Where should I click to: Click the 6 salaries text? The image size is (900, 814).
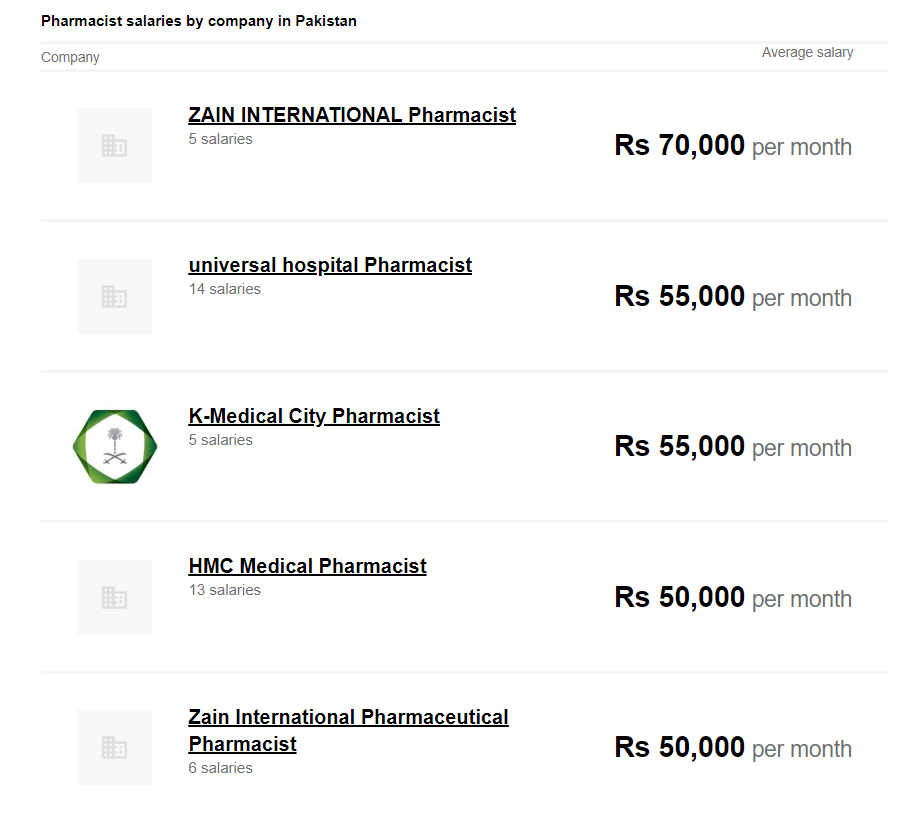tap(220, 768)
